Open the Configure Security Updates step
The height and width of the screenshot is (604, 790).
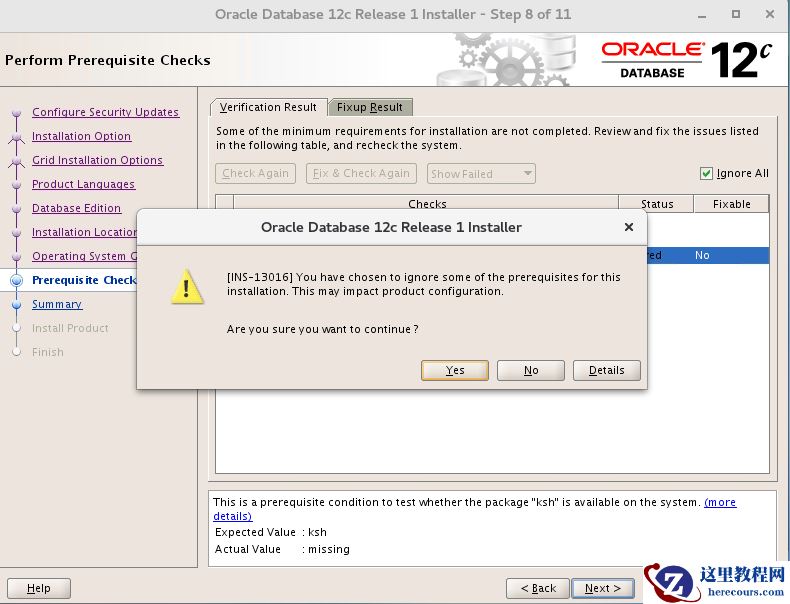click(x=105, y=112)
